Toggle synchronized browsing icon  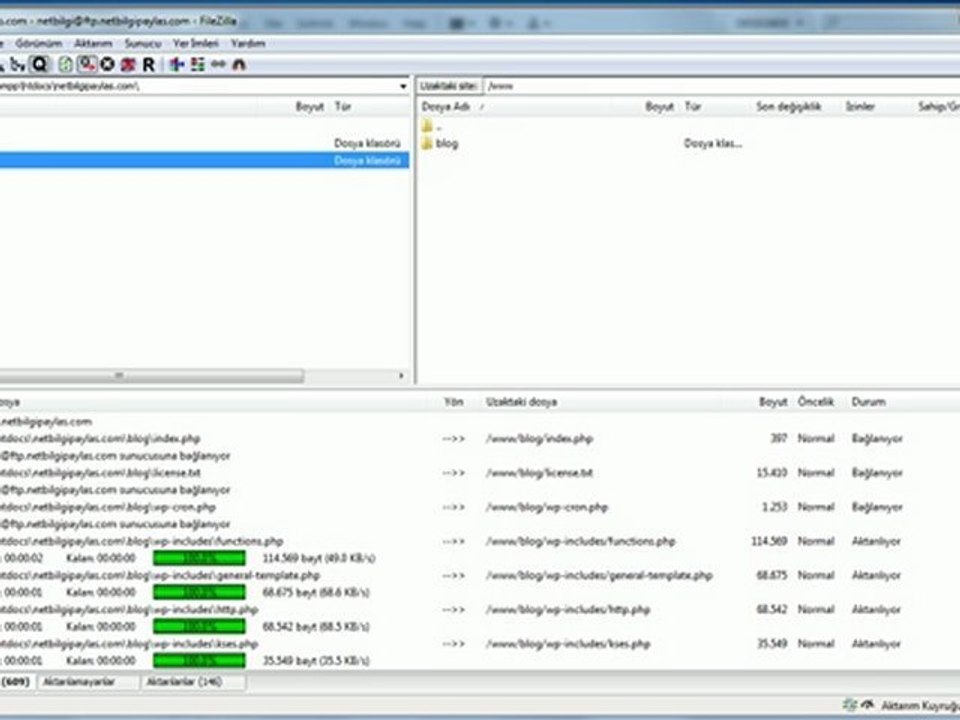point(218,64)
